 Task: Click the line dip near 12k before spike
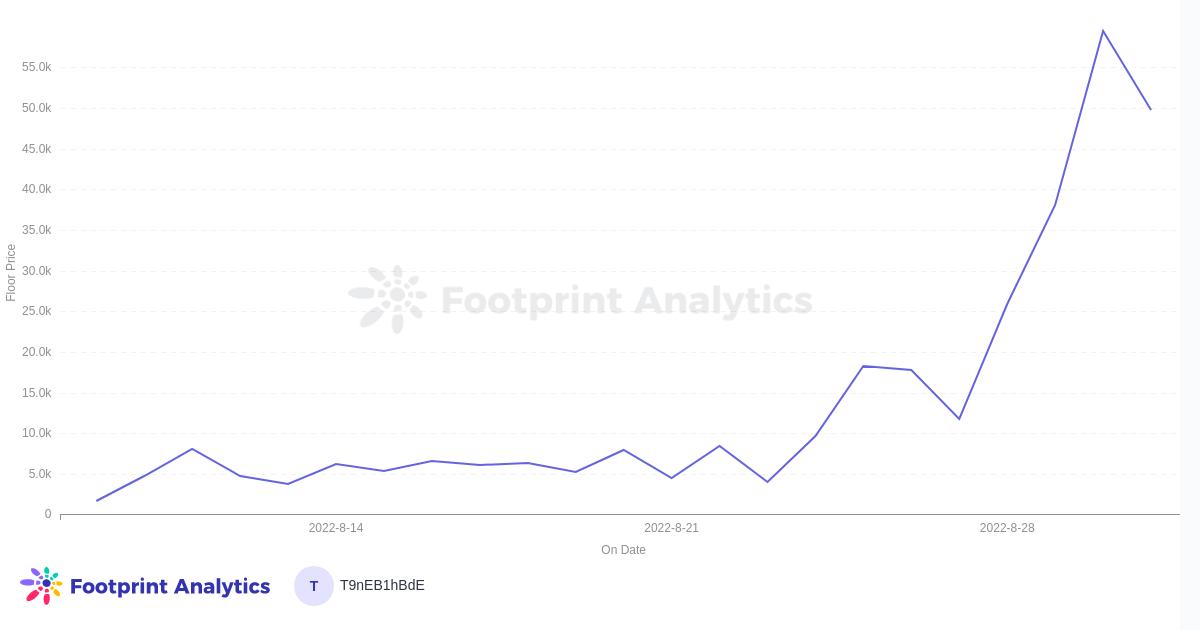(x=959, y=418)
